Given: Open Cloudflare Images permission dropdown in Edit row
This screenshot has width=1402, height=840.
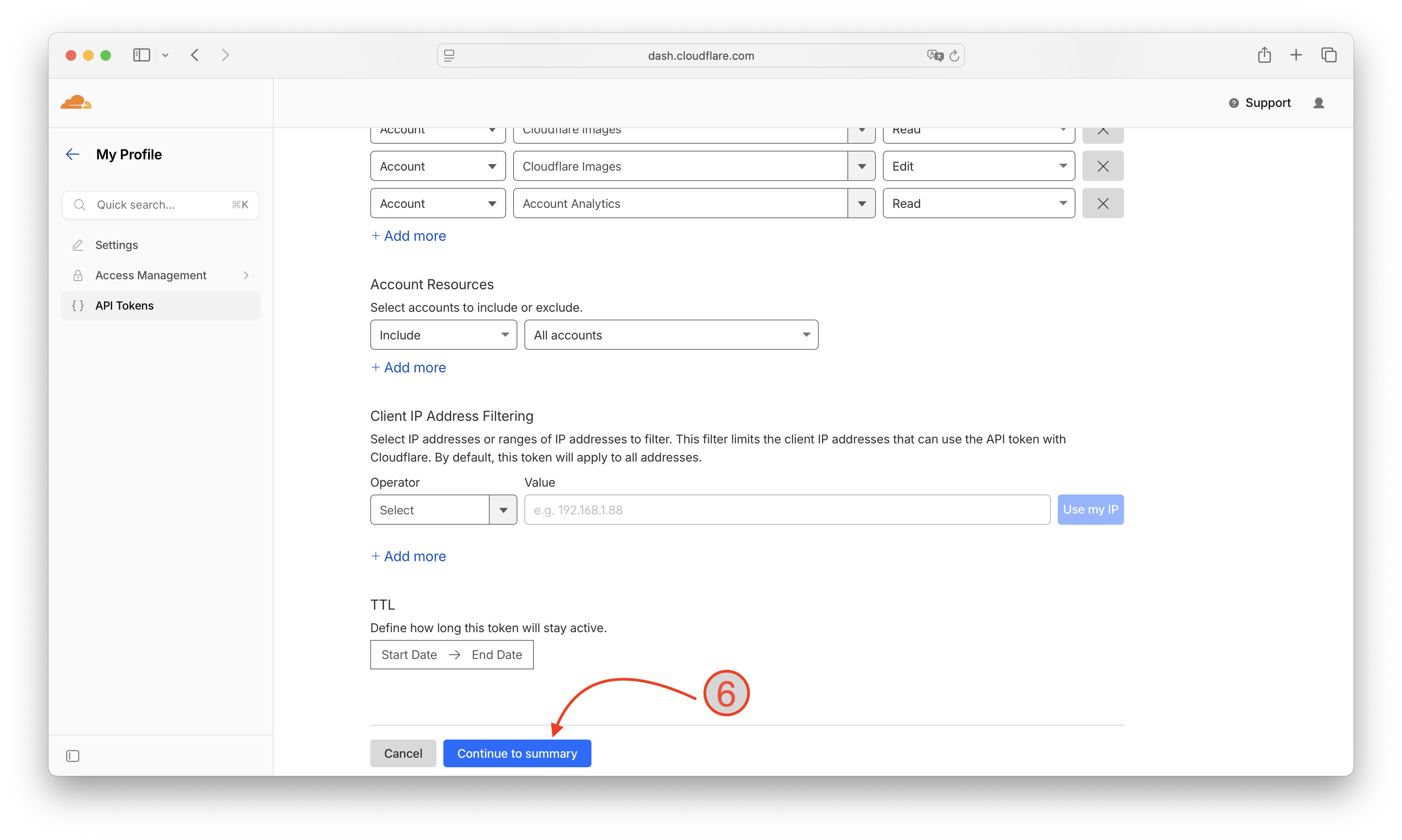Looking at the screenshot, I should point(694,166).
